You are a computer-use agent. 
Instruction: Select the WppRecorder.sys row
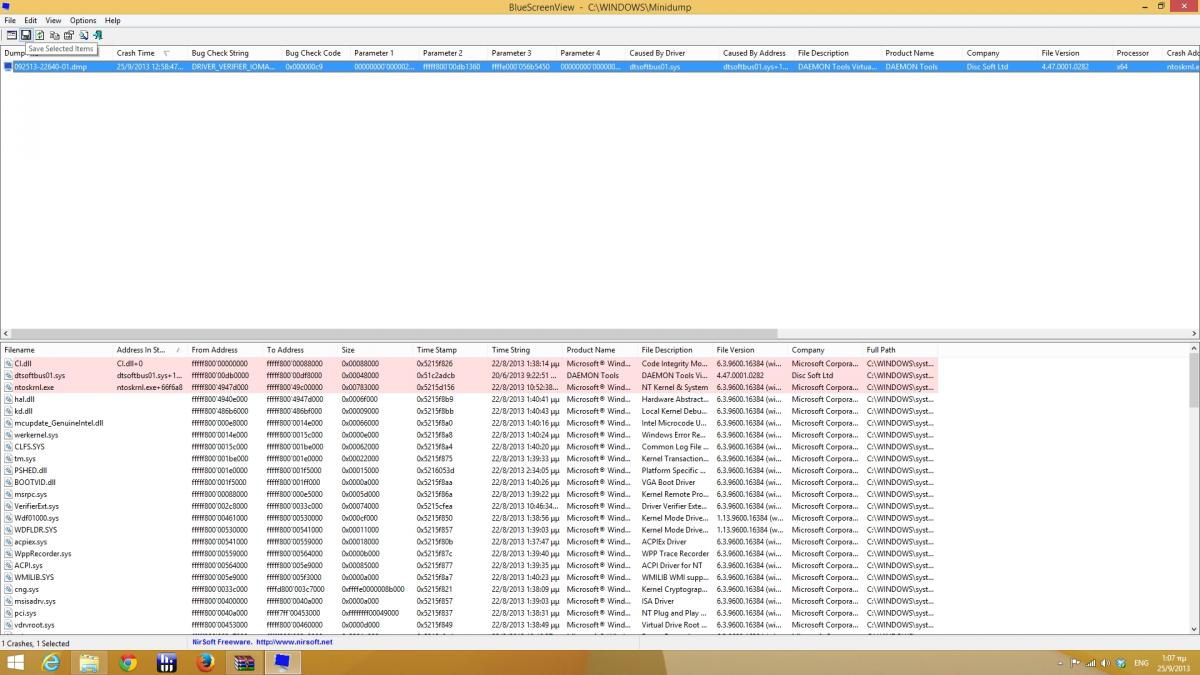[470, 554]
